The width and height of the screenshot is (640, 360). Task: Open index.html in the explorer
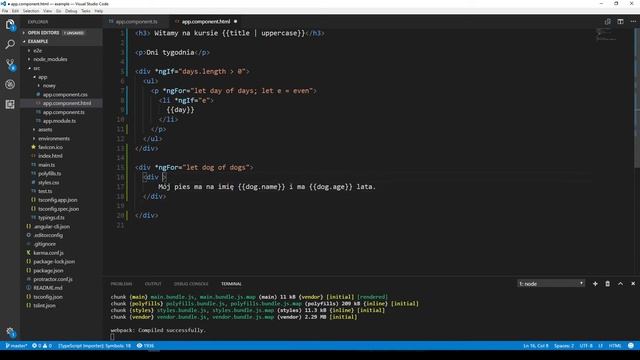(x=50, y=156)
